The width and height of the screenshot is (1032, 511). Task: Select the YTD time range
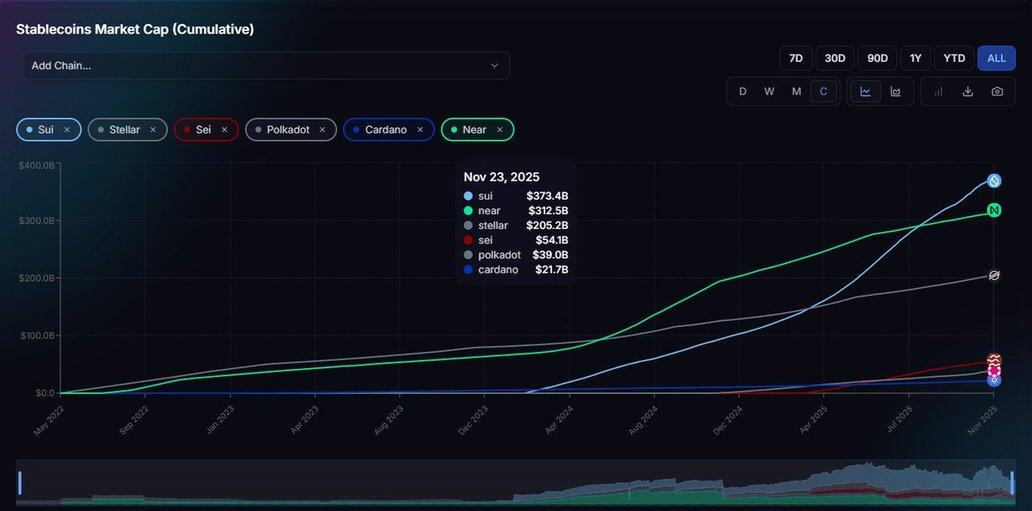[x=954, y=58]
